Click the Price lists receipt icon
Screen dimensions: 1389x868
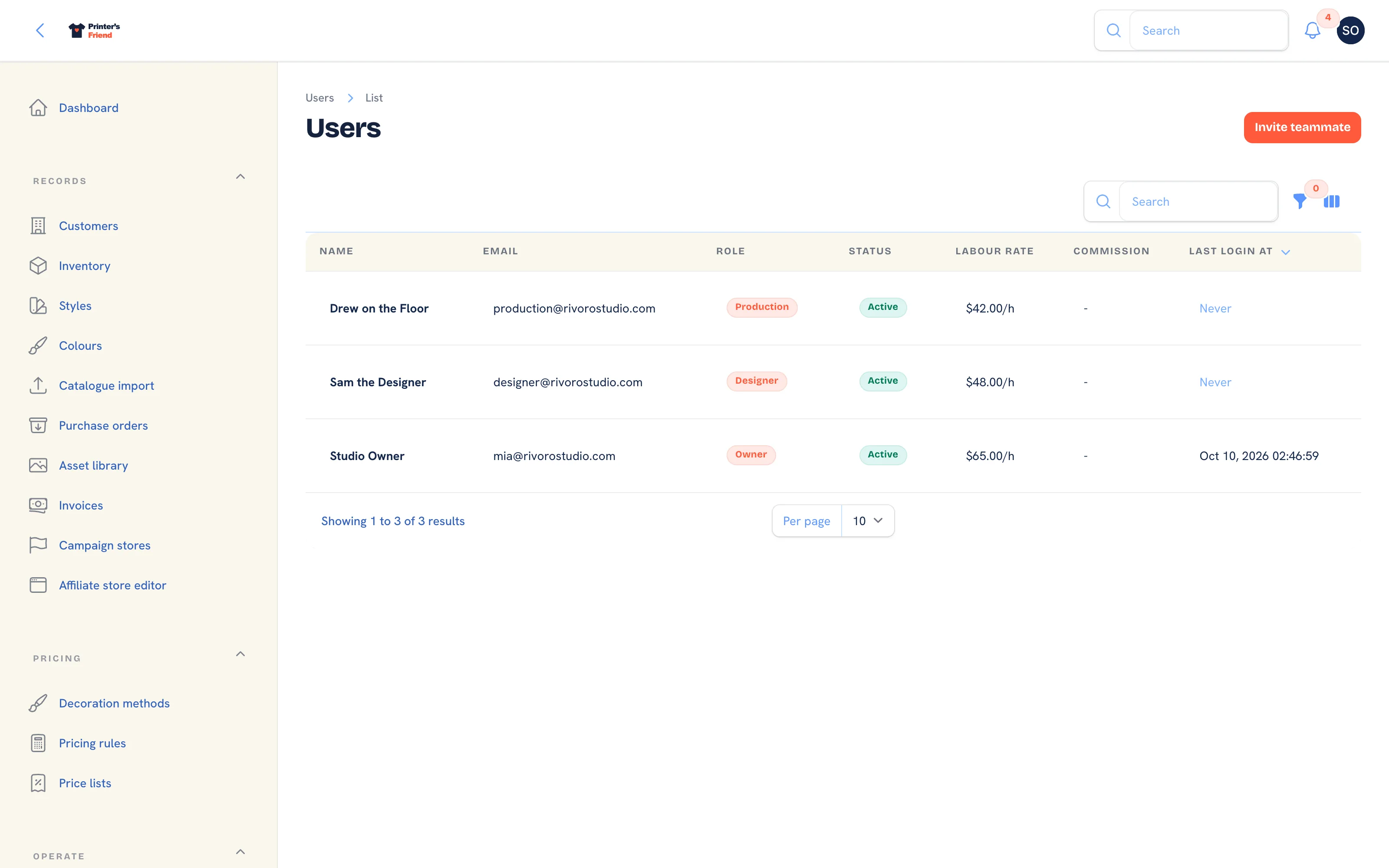point(39,783)
